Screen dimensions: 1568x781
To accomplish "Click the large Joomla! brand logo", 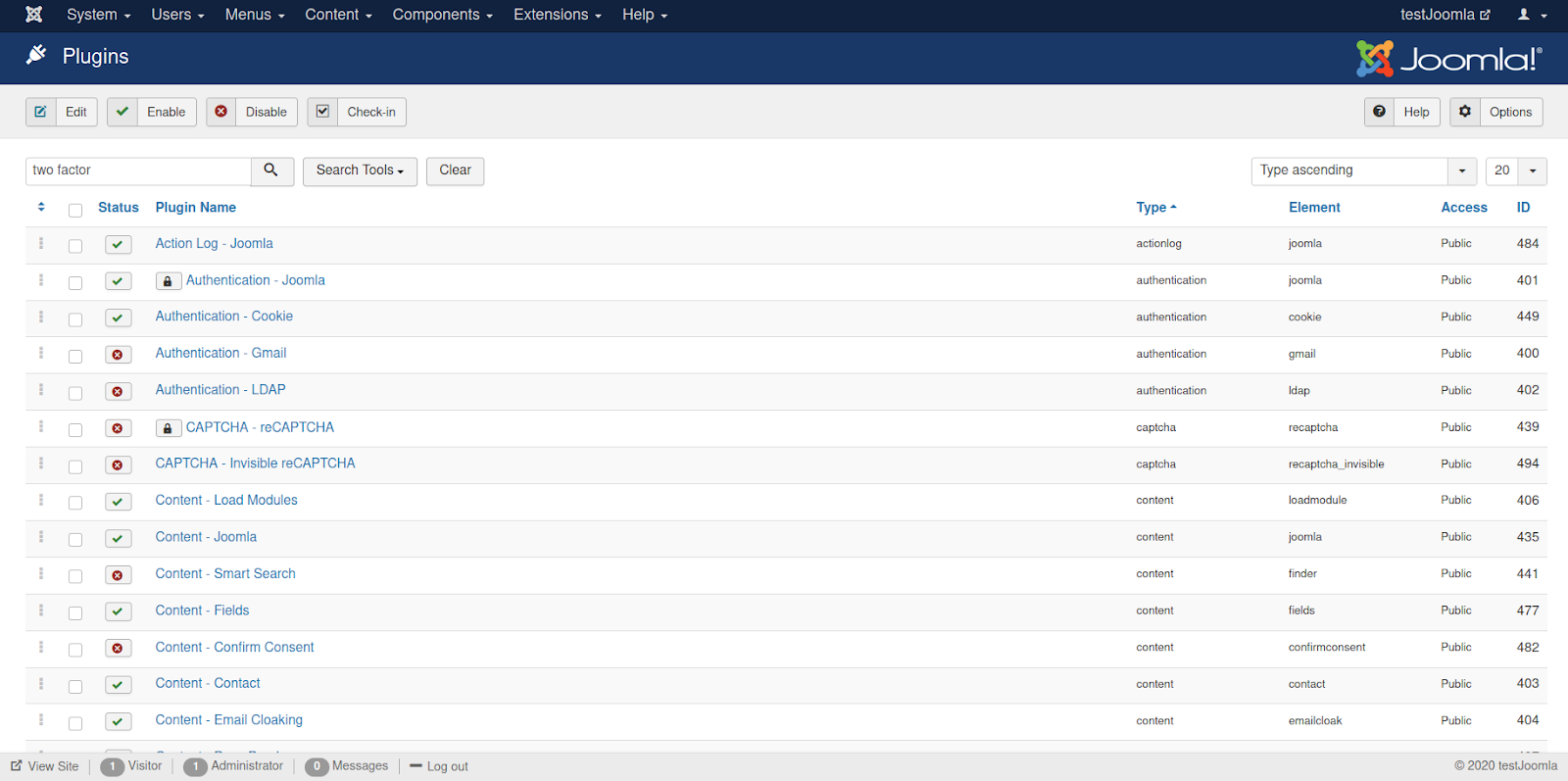I will click(x=1449, y=59).
